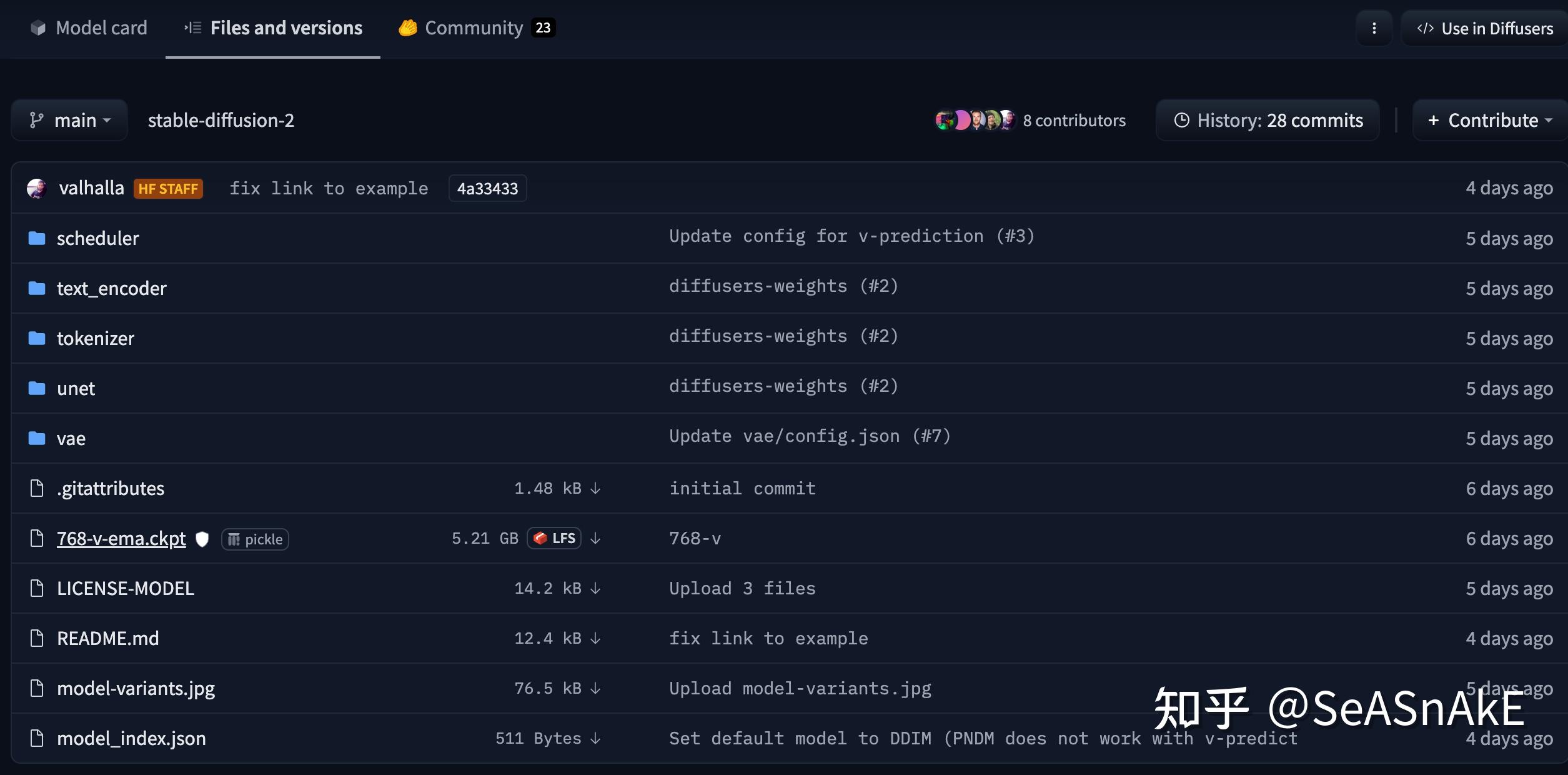Click the pickle scan badge on 768-v-ema.ckpt
1568x775 pixels.
click(x=254, y=539)
